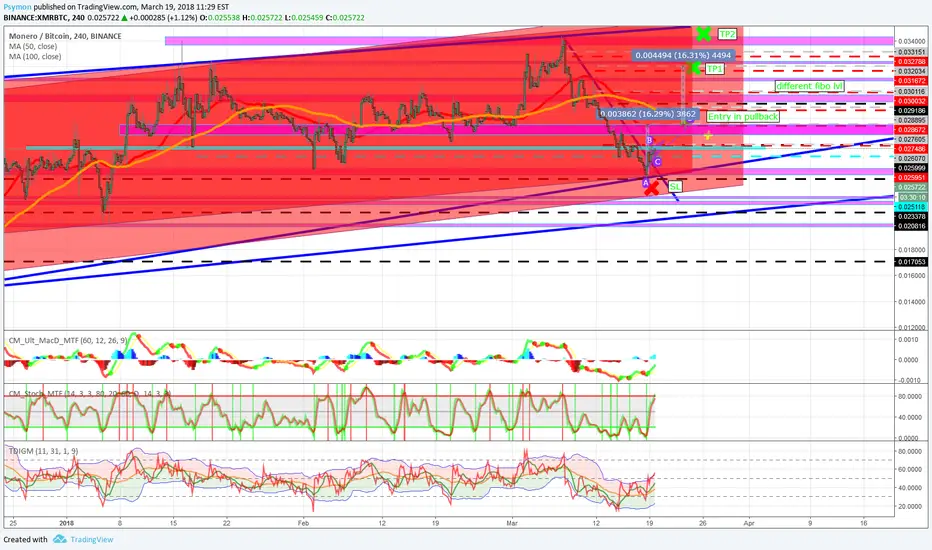This screenshot has width=932, height=550.
Task: Click the red X stop-loss marker
Action: click(x=652, y=188)
